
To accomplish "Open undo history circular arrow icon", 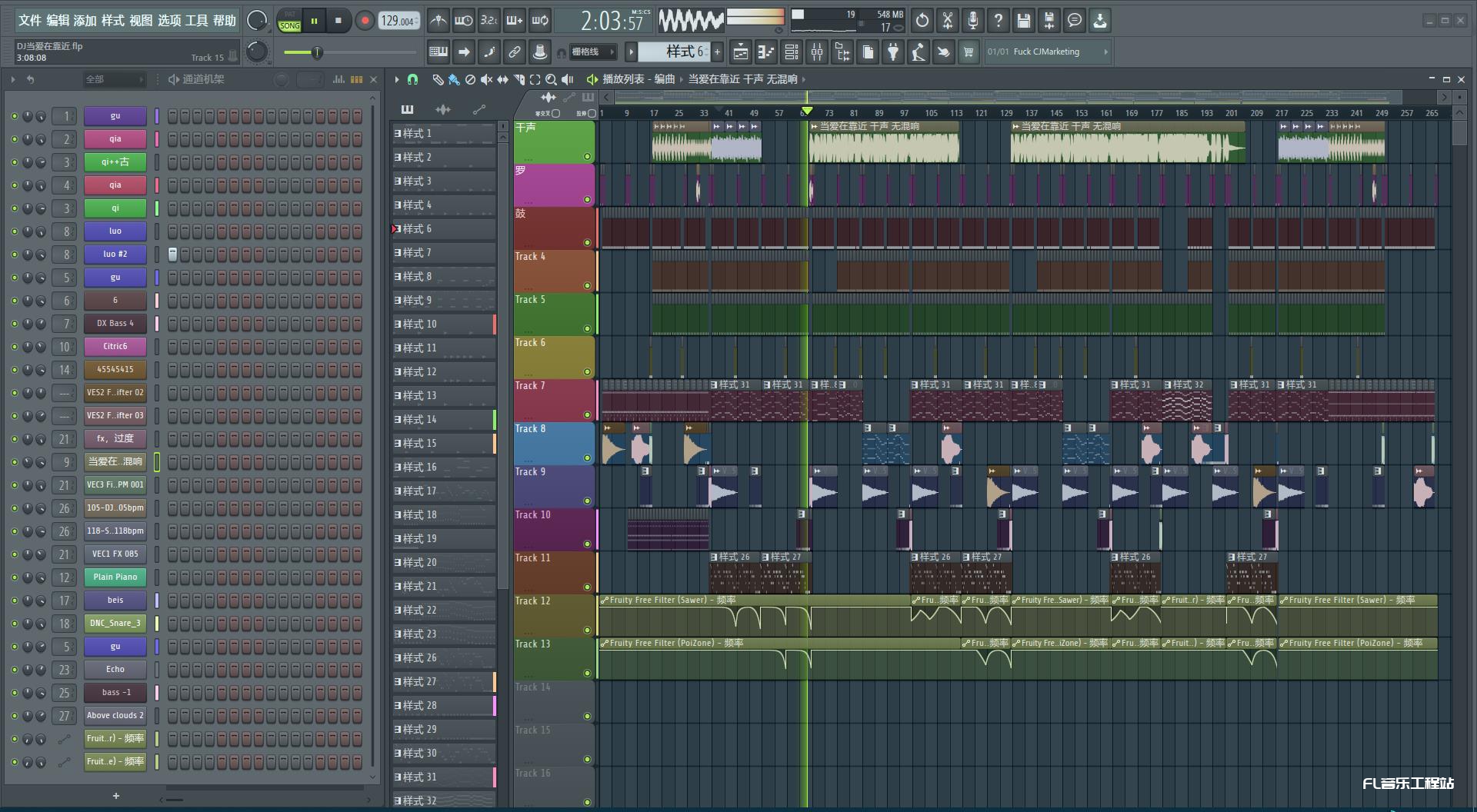I will (922, 21).
